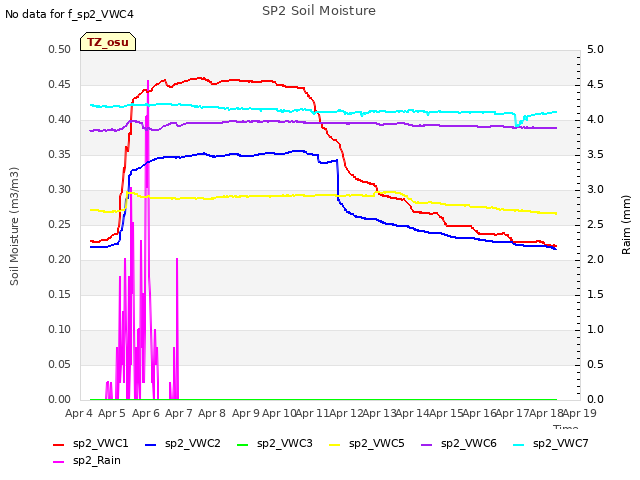The height and width of the screenshot is (480, 640).
Task: Click the 0.45 left axis value
Action: (x=60, y=84)
